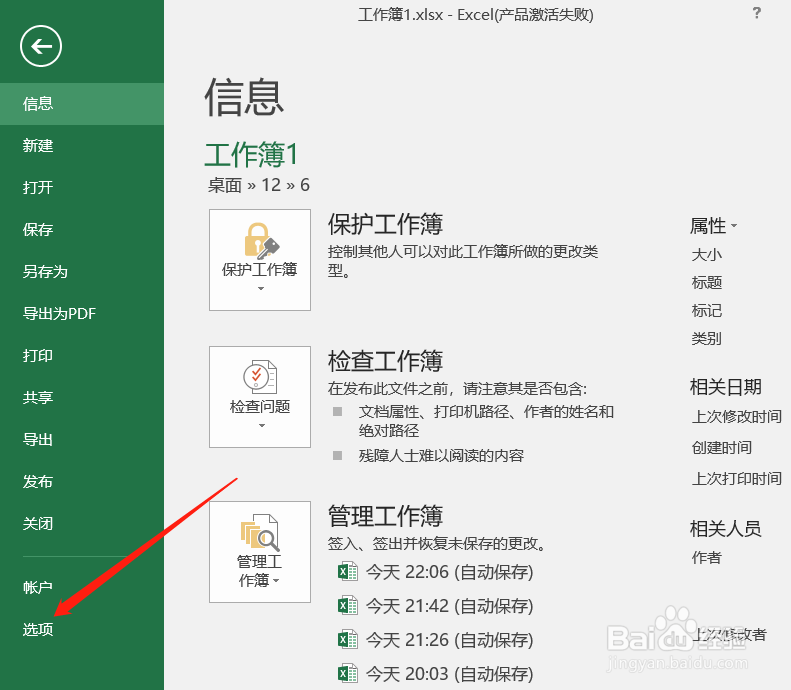Click folder 6 in the file path

pyautogui.click(x=305, y=185)
